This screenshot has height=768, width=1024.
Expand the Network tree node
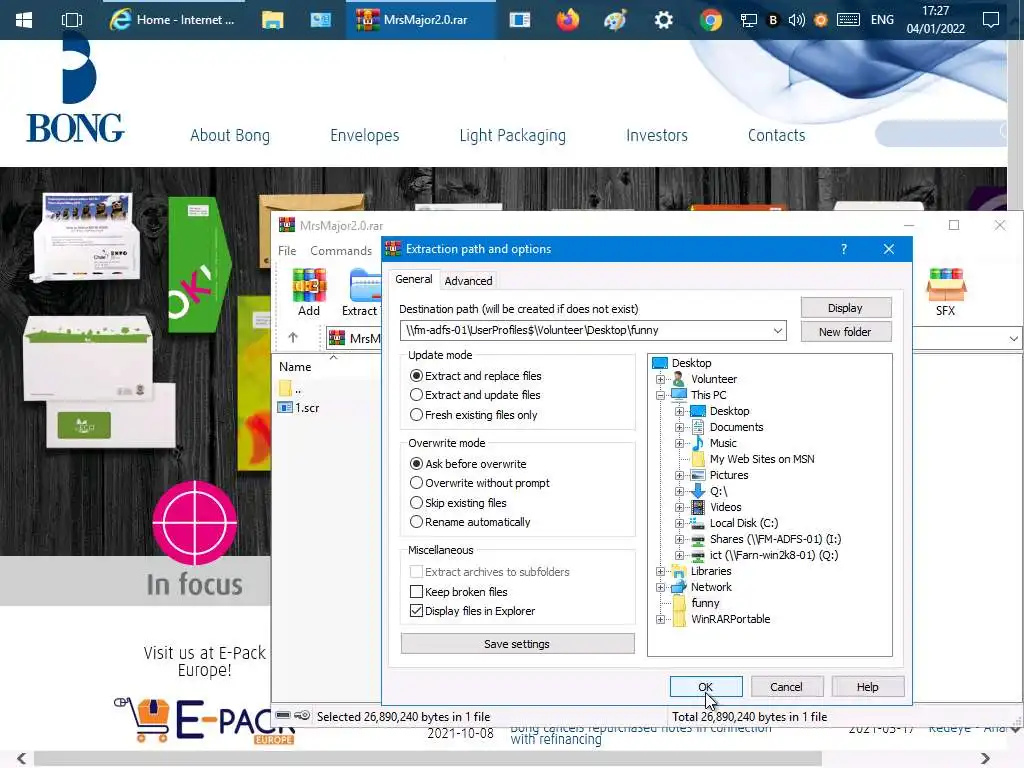pyautogui.click(x=660, y=587)
